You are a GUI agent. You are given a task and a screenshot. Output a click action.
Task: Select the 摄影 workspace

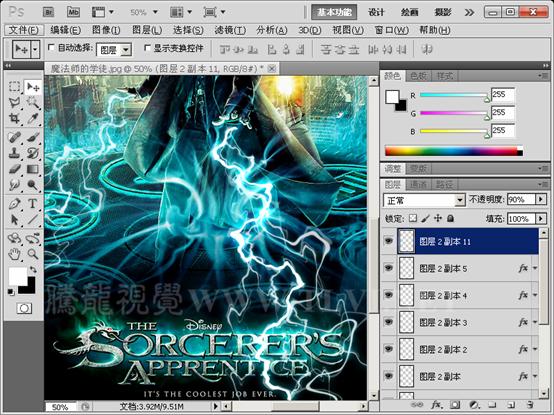(443, 12)
